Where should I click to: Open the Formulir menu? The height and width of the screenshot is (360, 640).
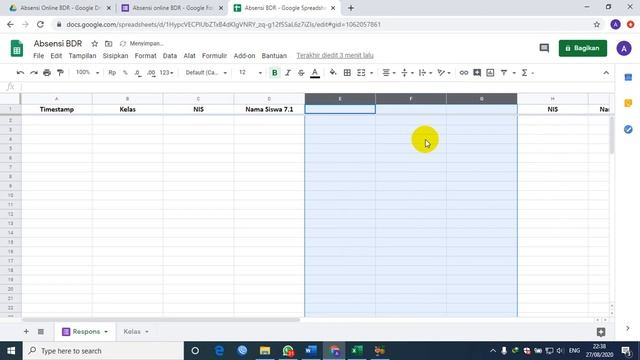[214, 56]
